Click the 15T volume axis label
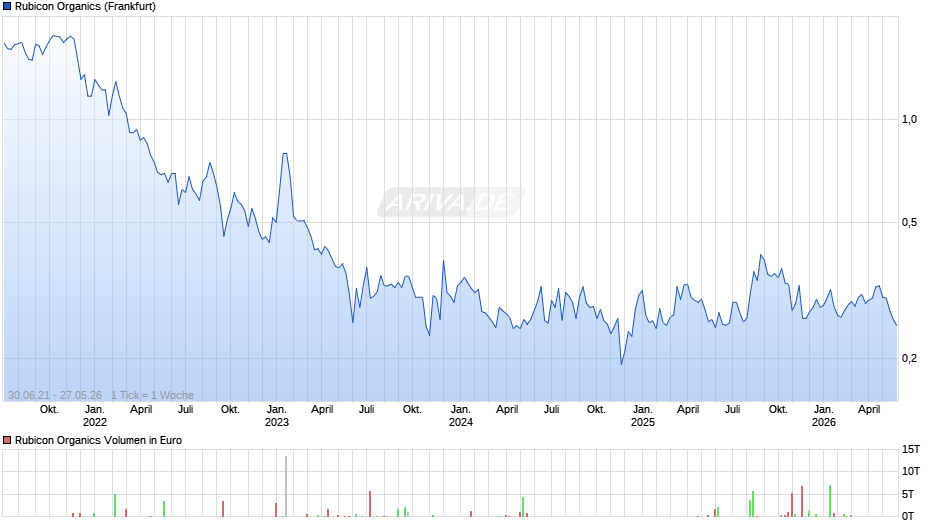 coord(911,449)
